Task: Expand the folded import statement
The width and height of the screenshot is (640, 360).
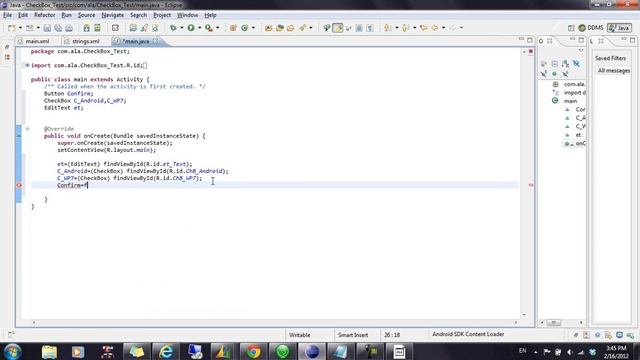Action: (x=27, y=65)
